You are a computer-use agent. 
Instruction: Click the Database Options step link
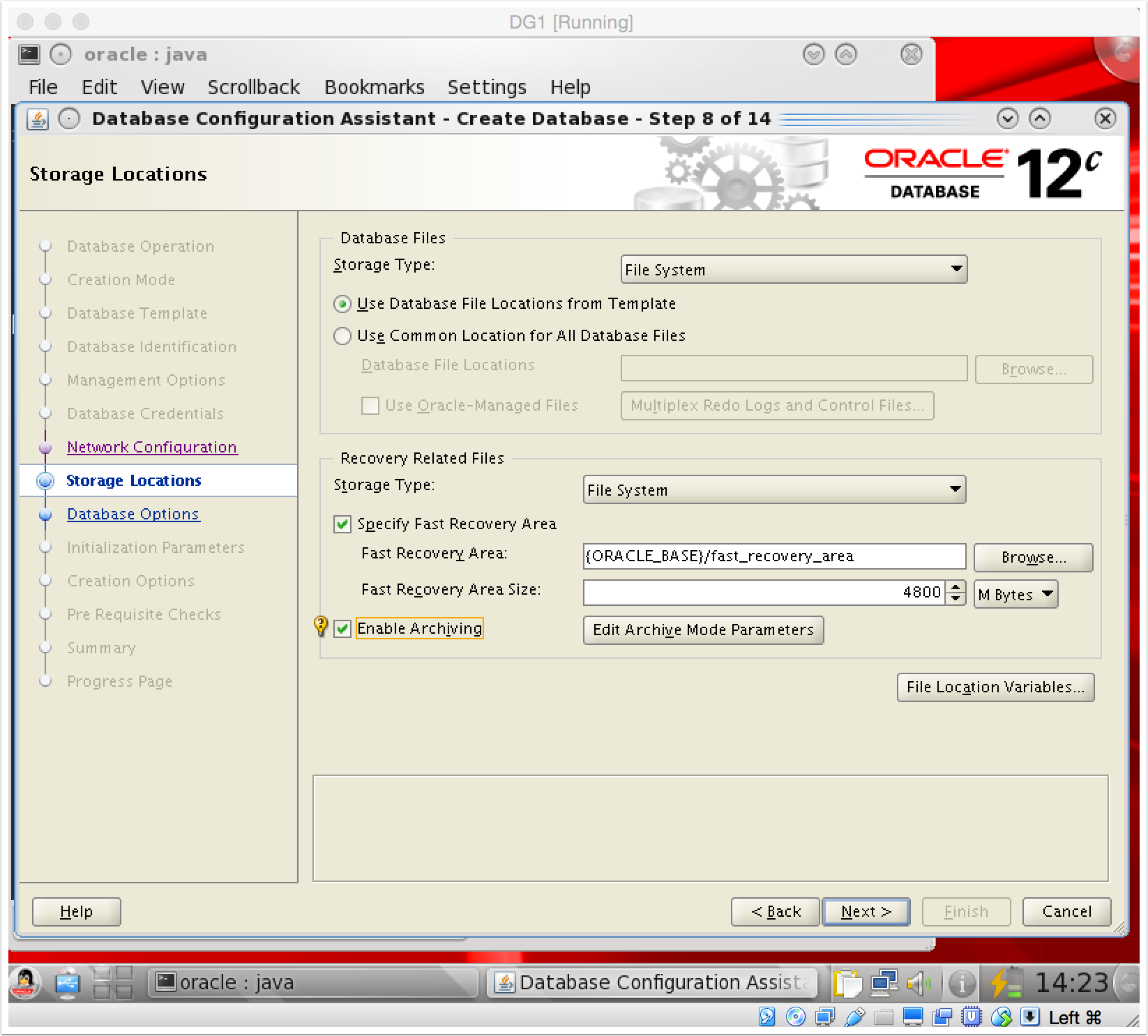pyautogui.click(x=133, y=515)
